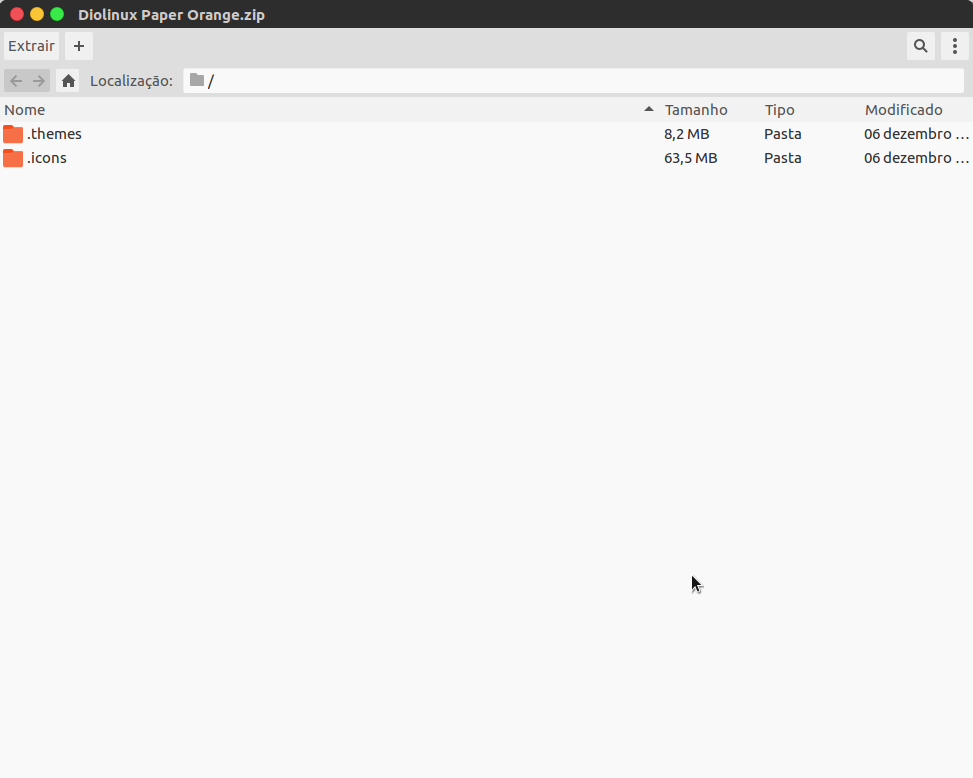Jump to archive root via home icon
The height and width of the screenshot is (778, 973).
(x=68, y=81)
